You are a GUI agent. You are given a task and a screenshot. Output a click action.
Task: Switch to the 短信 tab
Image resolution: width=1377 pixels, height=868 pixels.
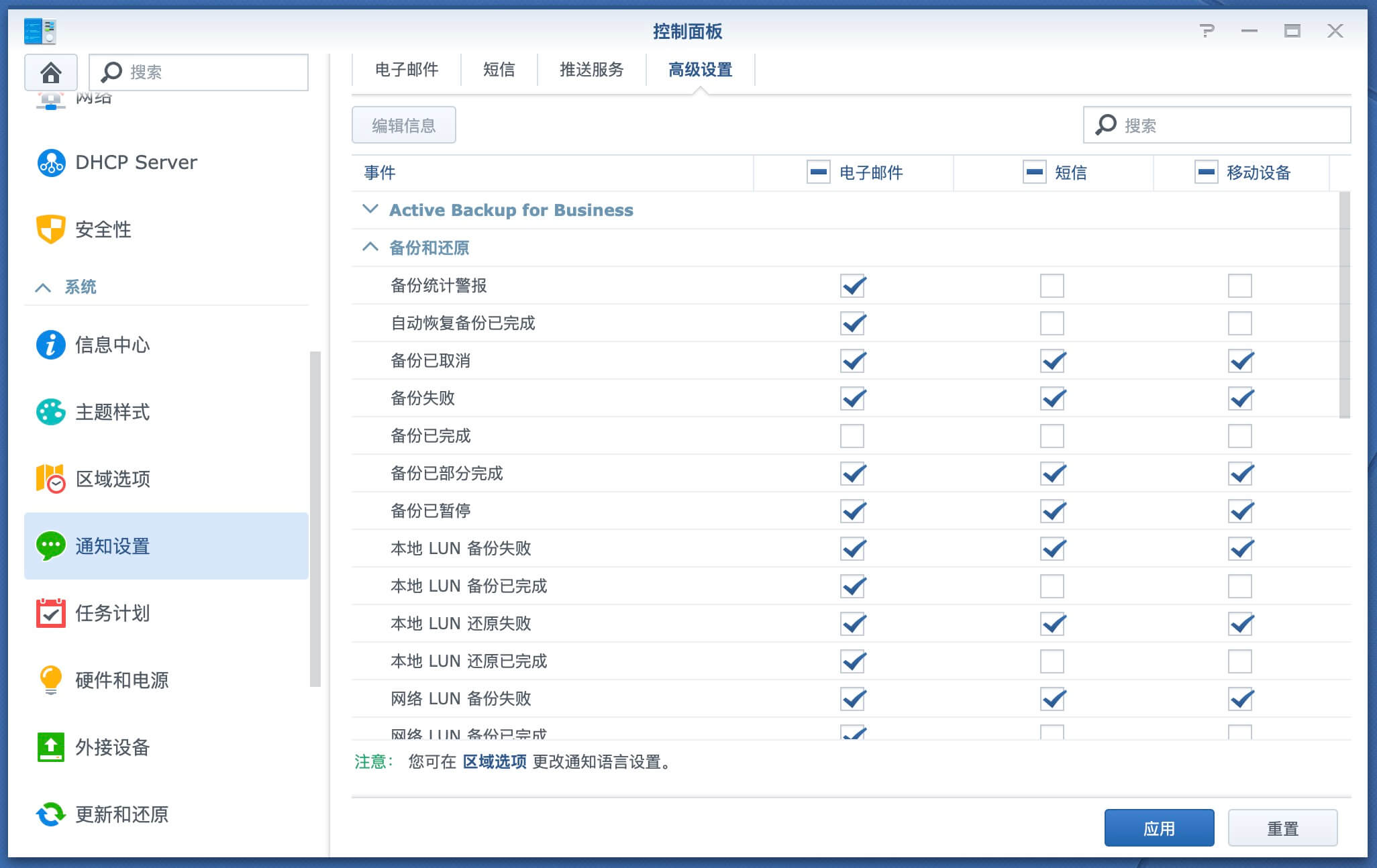point(499,70)
